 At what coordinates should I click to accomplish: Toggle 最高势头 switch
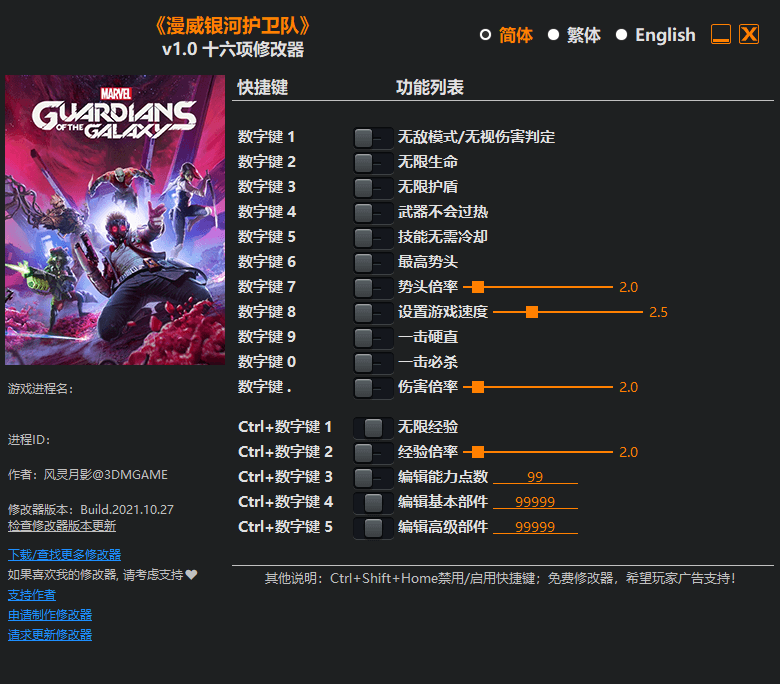coord(373,263)
